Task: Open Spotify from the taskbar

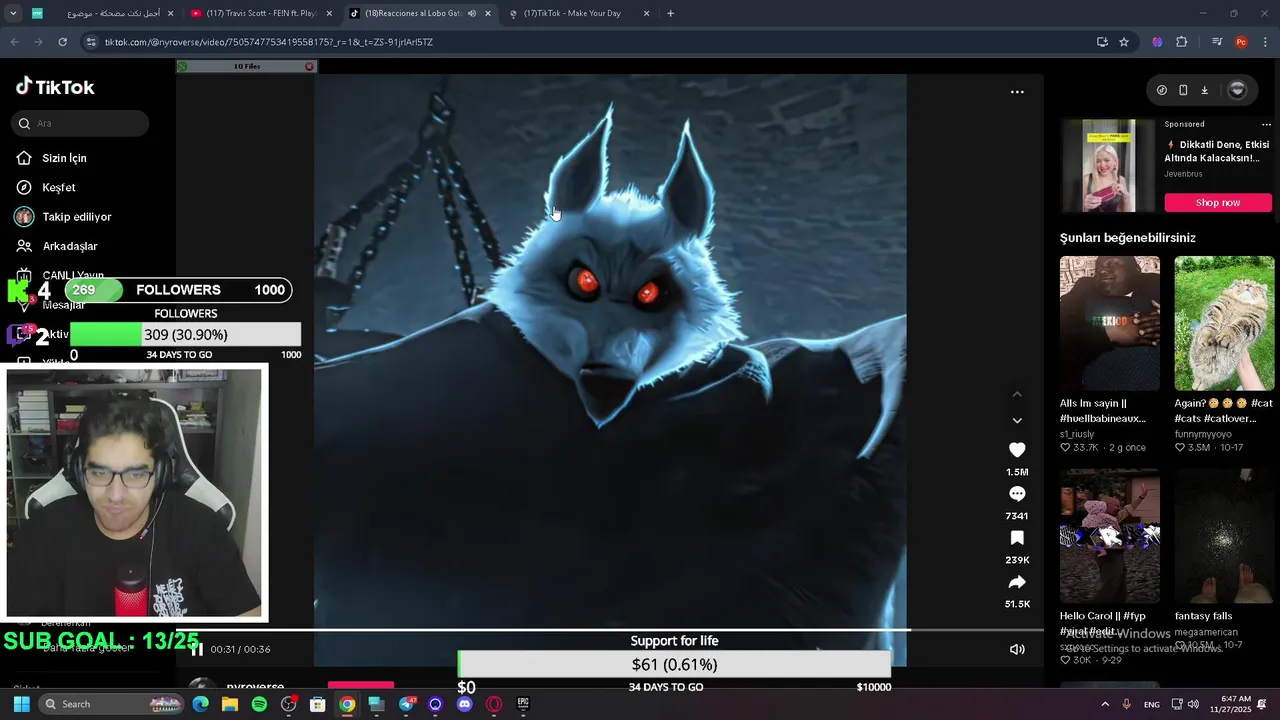Action: click(259, 704)
